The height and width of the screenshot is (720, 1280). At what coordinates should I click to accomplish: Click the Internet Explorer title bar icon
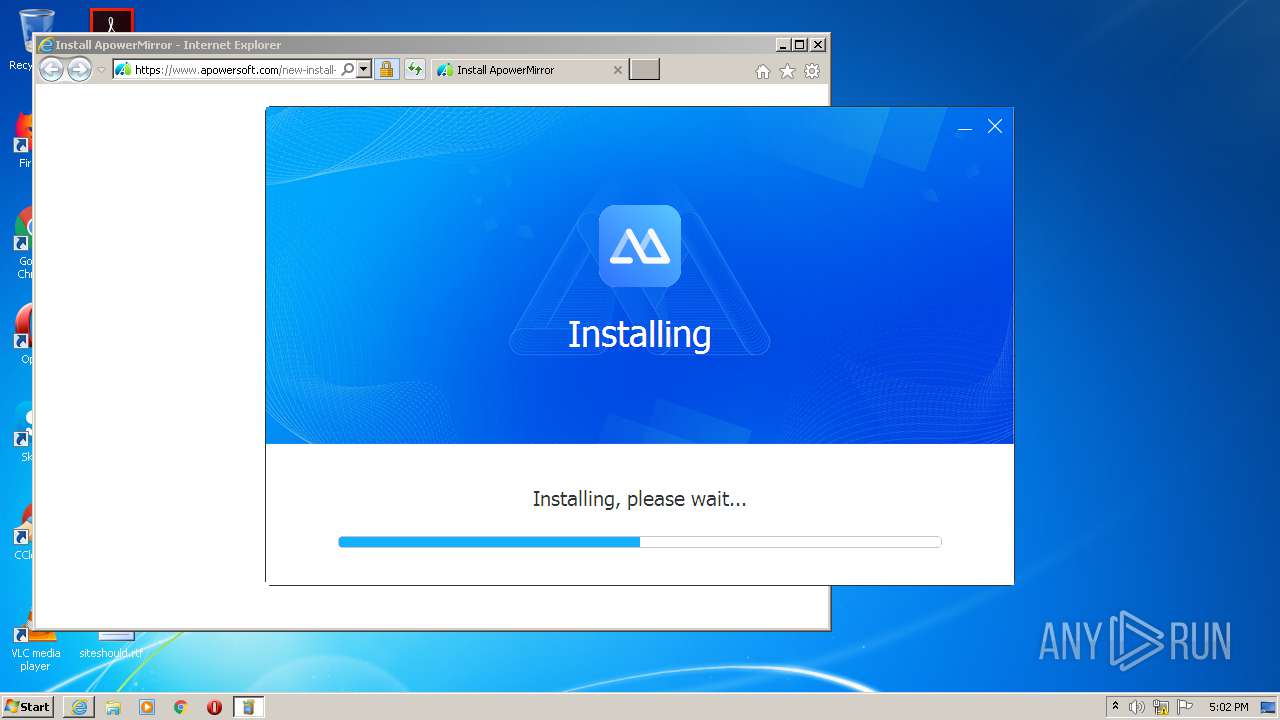pyautogui.click(x=45, y=45)
